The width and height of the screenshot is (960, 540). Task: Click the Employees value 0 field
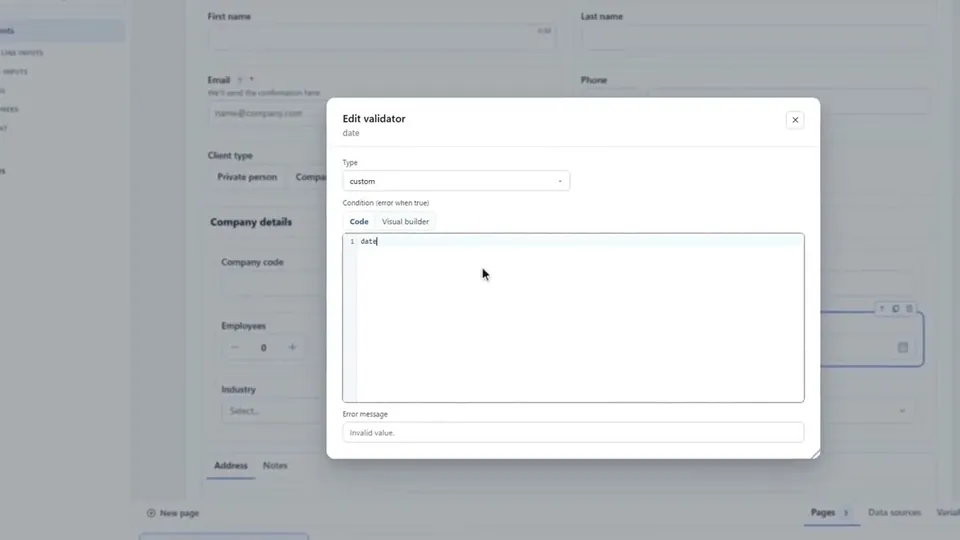pos(263,347)
